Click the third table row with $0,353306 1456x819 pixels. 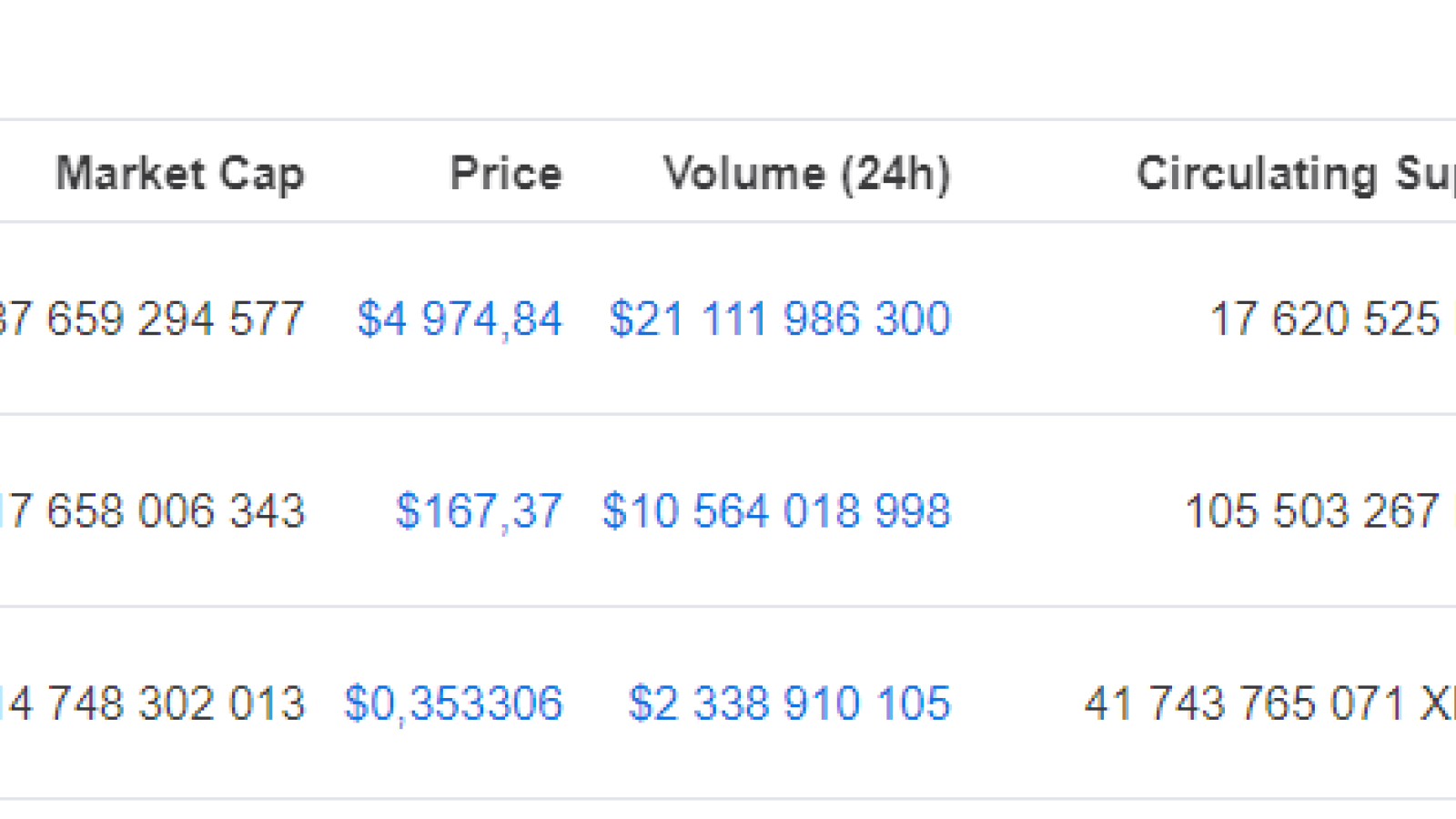(x=728, y=703)
